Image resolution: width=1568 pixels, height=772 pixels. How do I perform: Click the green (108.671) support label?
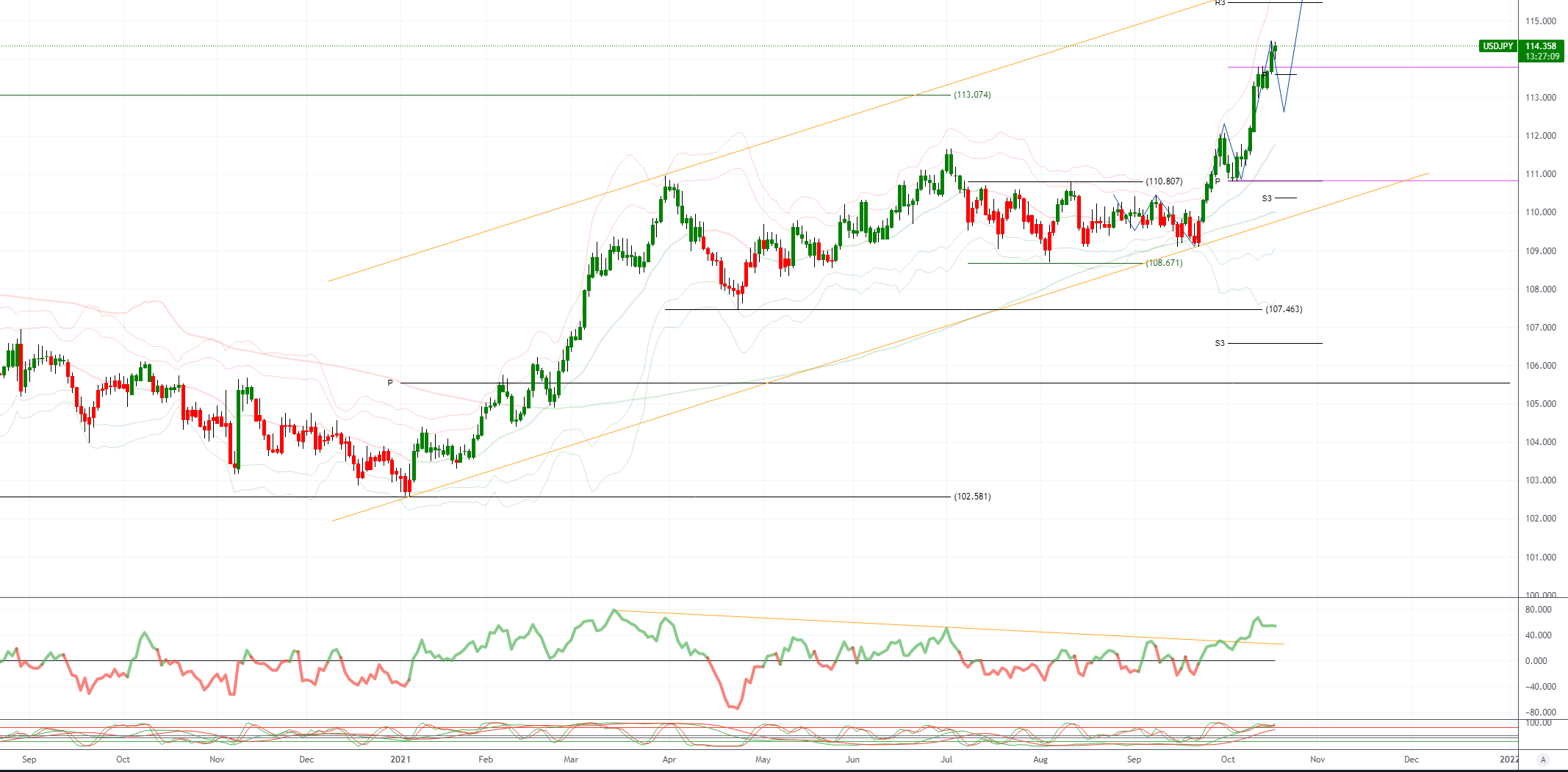coord(1164,263)
